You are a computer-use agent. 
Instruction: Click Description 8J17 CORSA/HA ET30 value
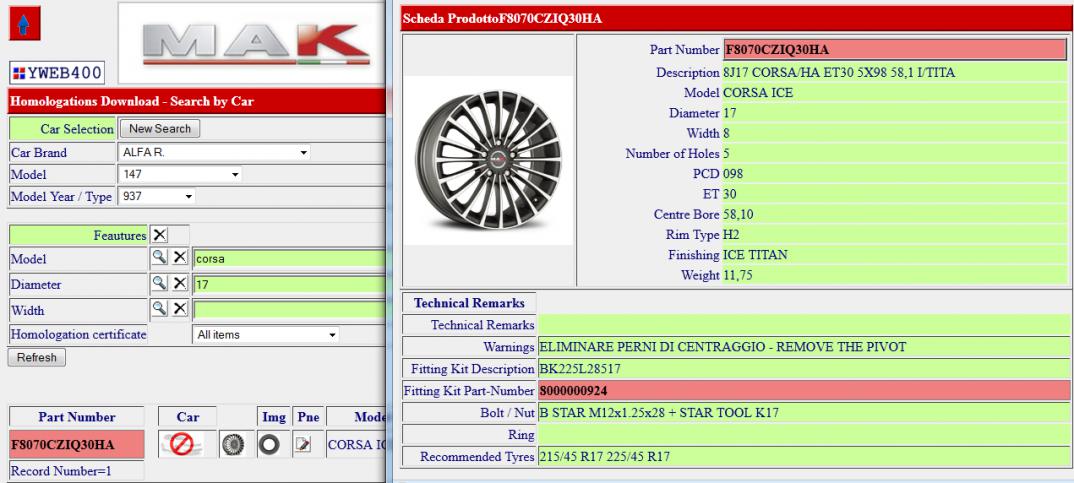[839, 73]
